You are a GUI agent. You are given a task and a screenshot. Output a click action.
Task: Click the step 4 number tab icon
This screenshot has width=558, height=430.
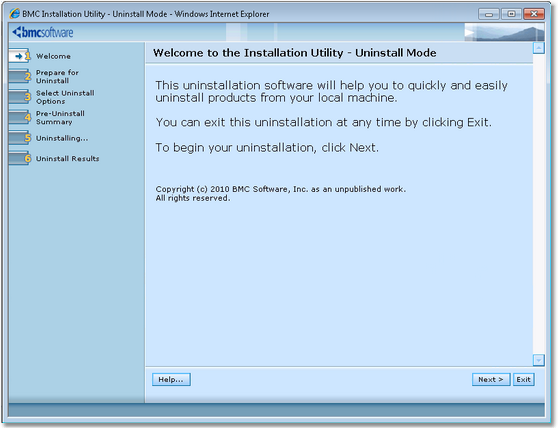[20, 117]
